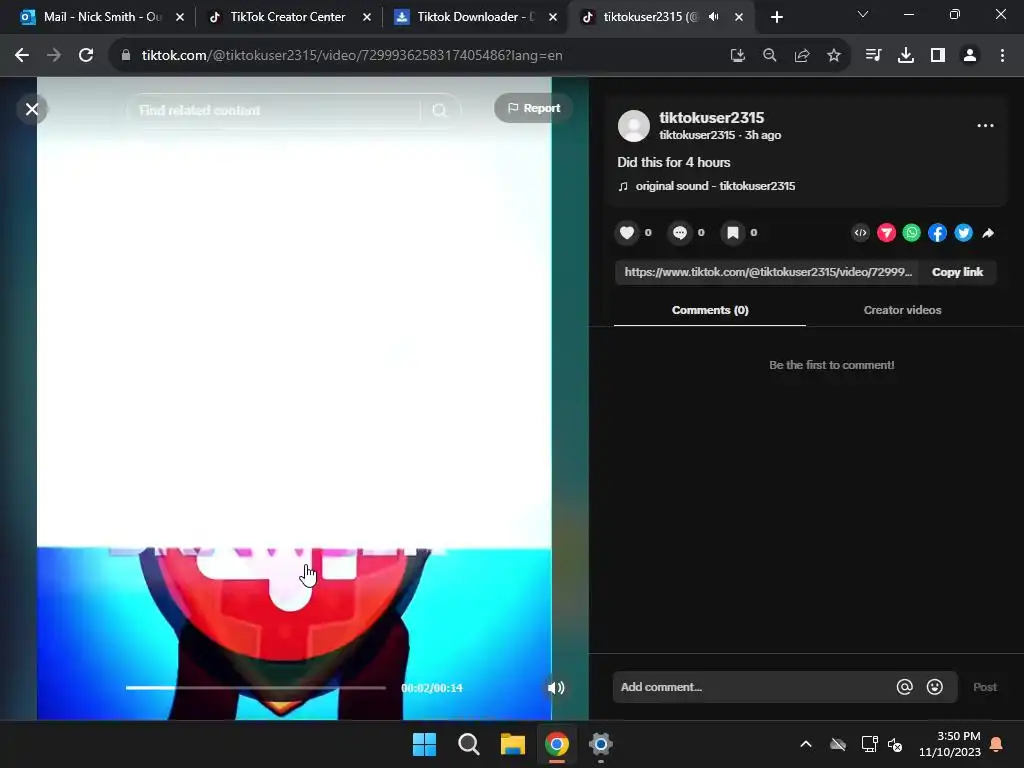Expand the tab search chevron

click(x=863, y=14)
